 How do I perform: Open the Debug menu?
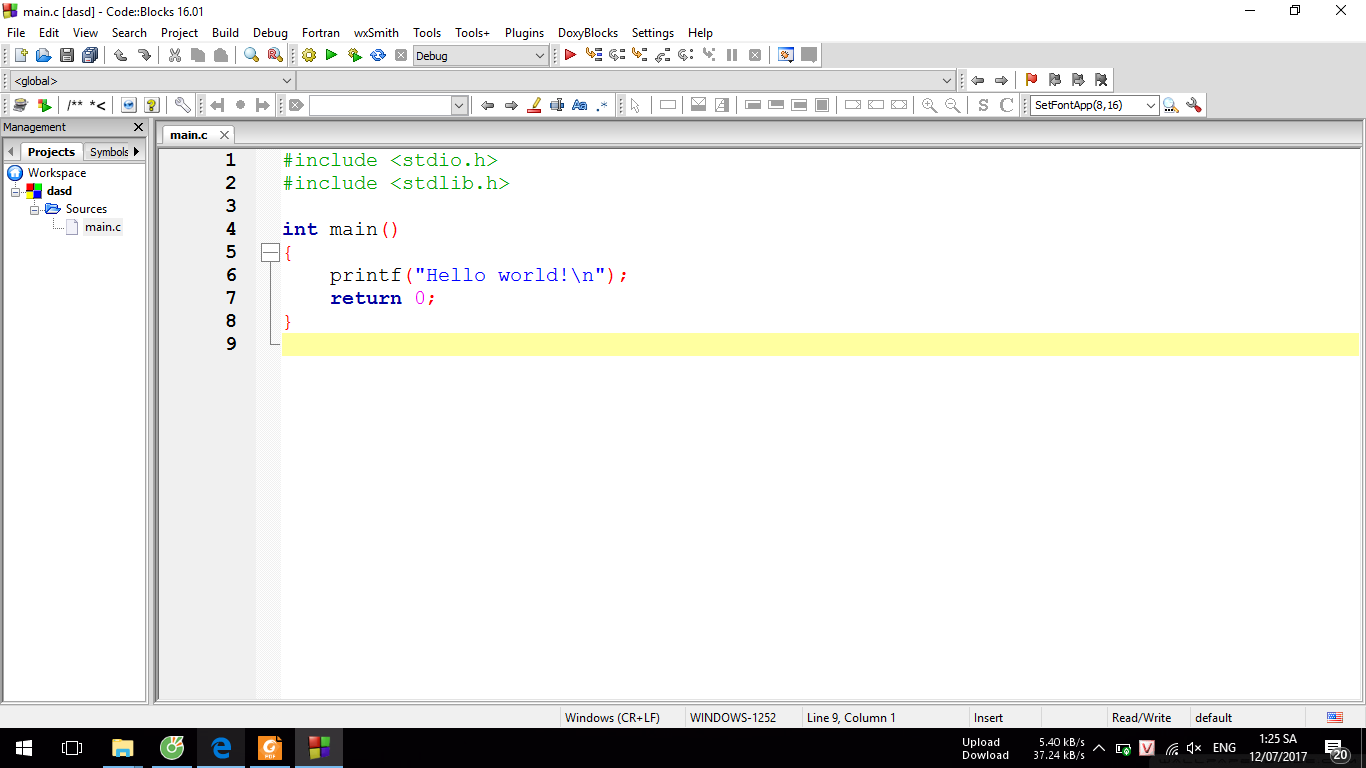point(270,32)
